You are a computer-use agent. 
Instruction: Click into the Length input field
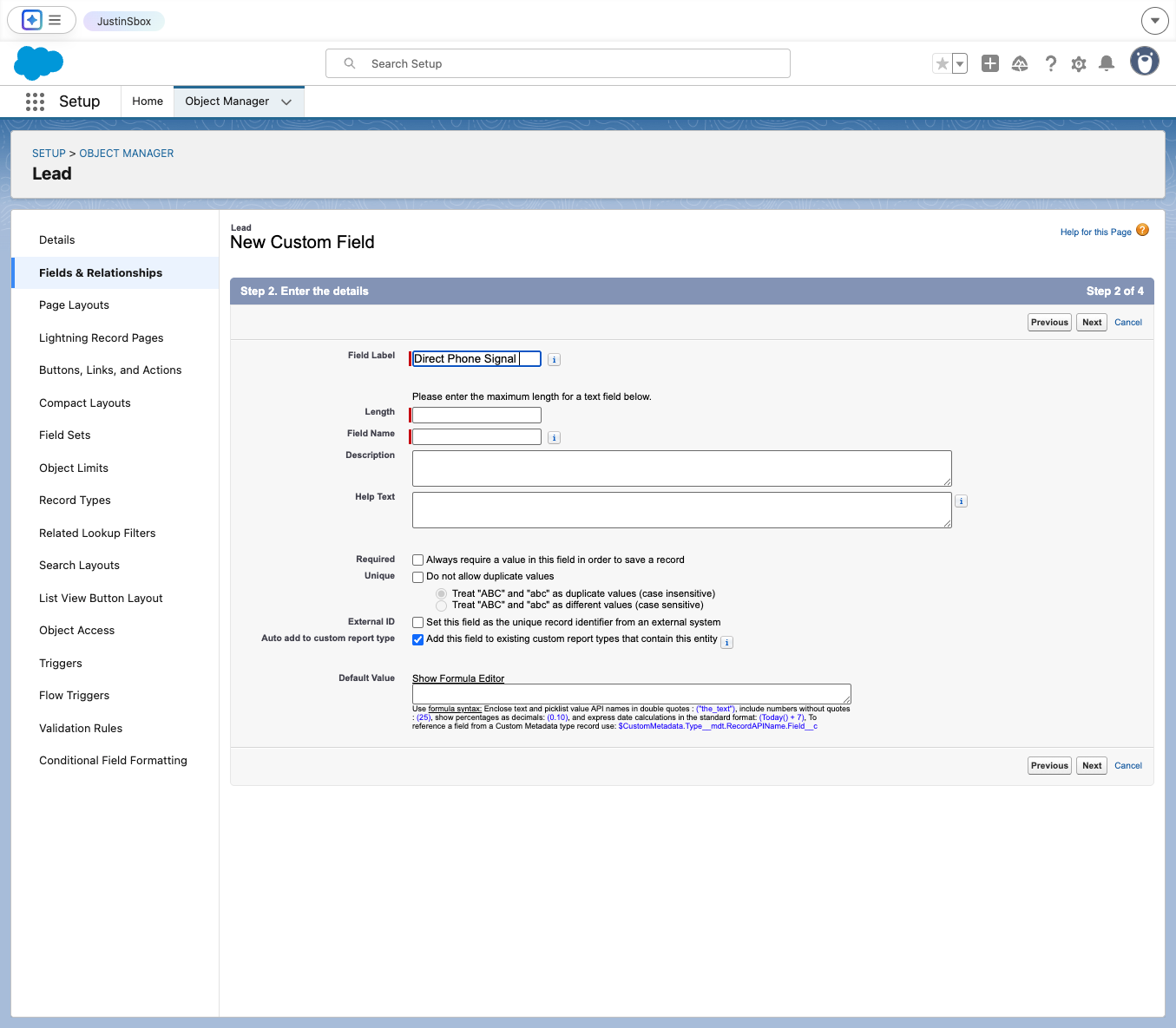476,415
